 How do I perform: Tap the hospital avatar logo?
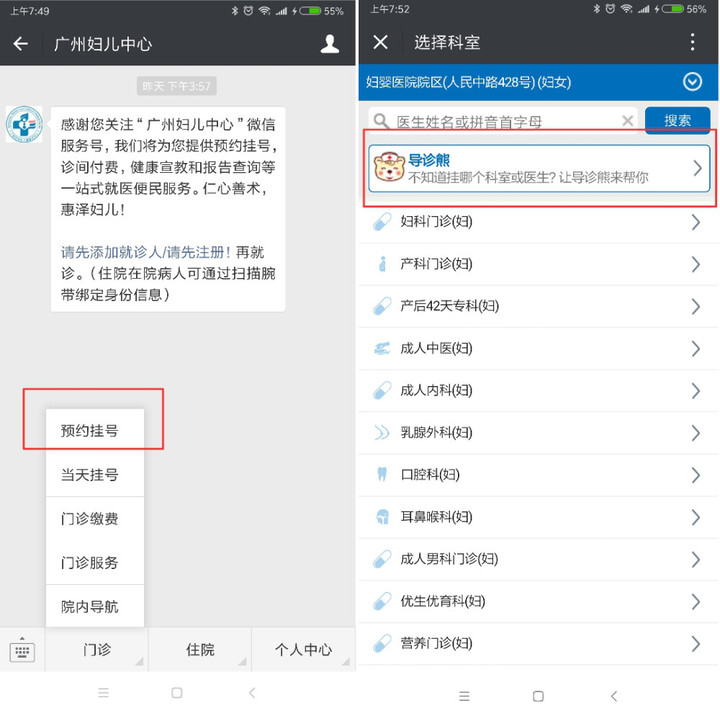(x=24, y=124)
